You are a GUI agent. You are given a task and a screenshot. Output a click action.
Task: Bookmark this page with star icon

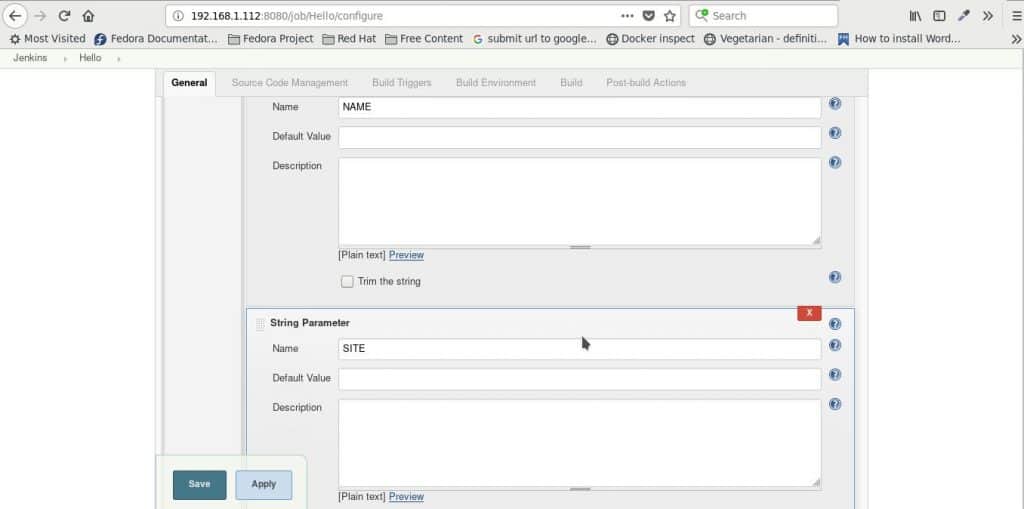coord(670,16)
